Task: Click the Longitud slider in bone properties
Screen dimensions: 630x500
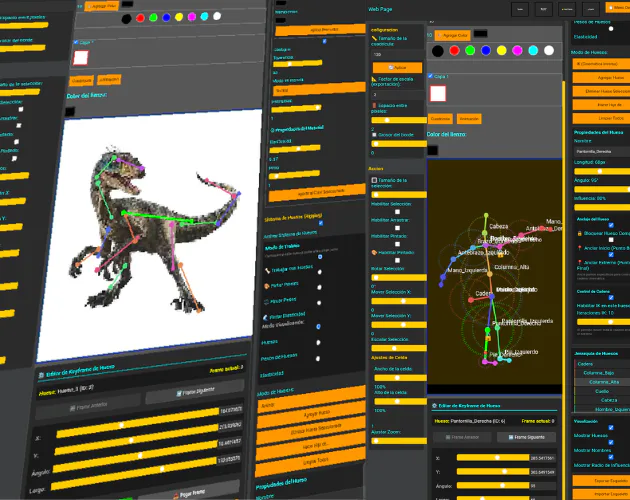Action: (602, 171)
